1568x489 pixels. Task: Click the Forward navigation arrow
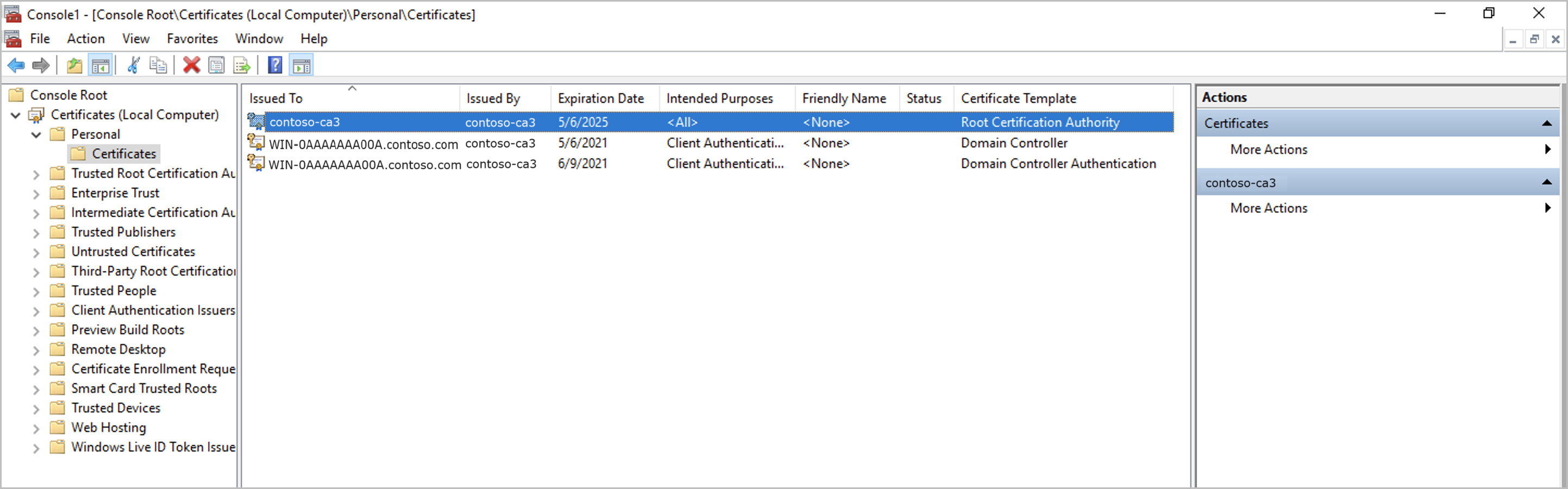[x=40, y=65]
